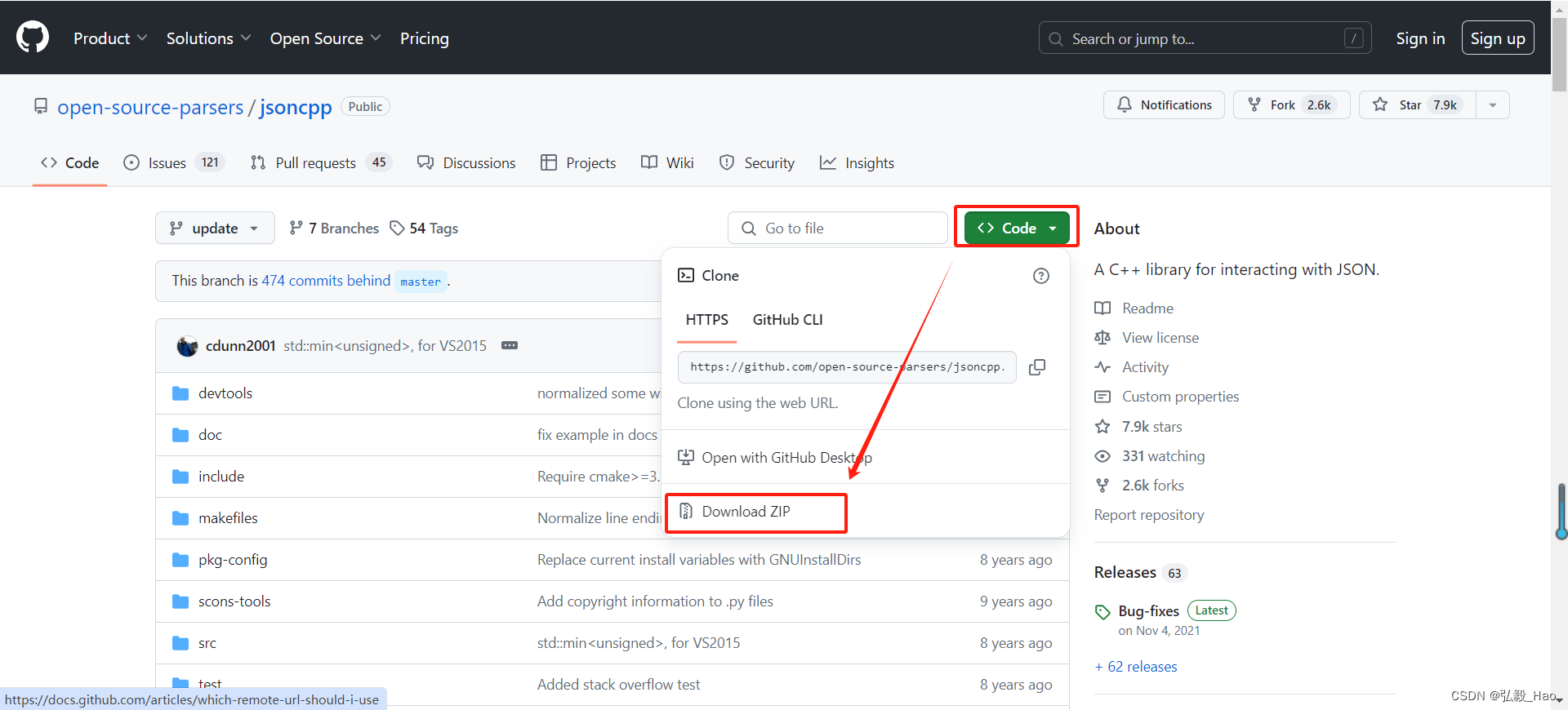This screenshot has height=710, width=1568.
Task: View 2.6k forks link
Action: [x=1139, y=486]
